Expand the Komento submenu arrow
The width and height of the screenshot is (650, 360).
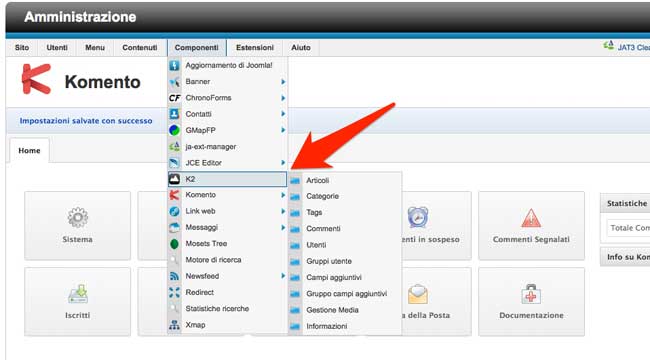[x=283, y=195]
